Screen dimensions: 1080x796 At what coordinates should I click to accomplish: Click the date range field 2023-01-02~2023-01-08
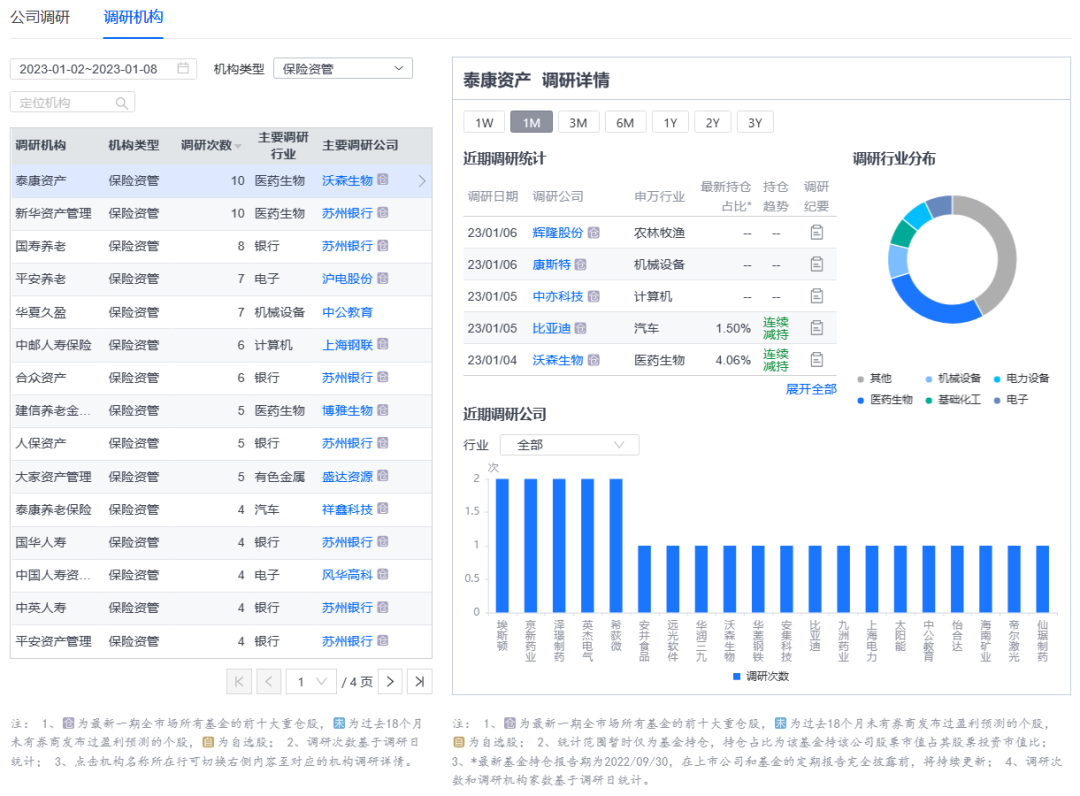tap(103, 69)
